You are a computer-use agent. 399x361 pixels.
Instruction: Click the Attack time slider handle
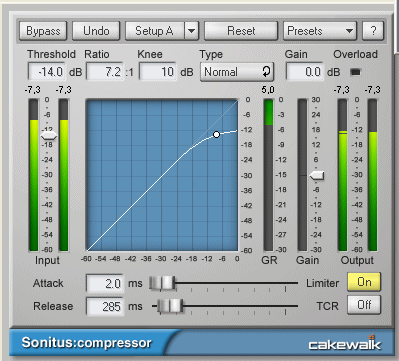coord(162,283)
